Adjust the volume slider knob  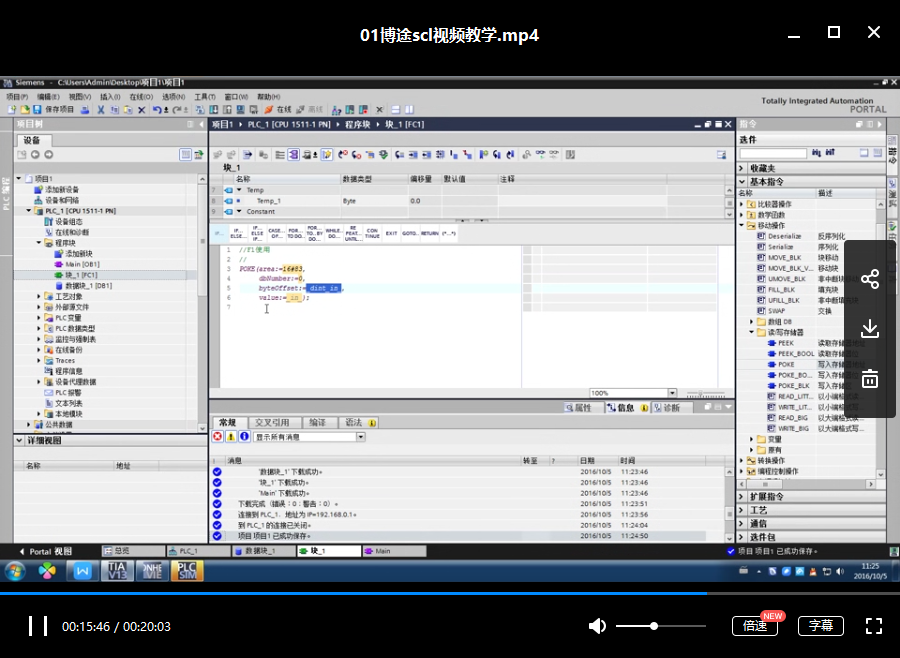(654, 626)
